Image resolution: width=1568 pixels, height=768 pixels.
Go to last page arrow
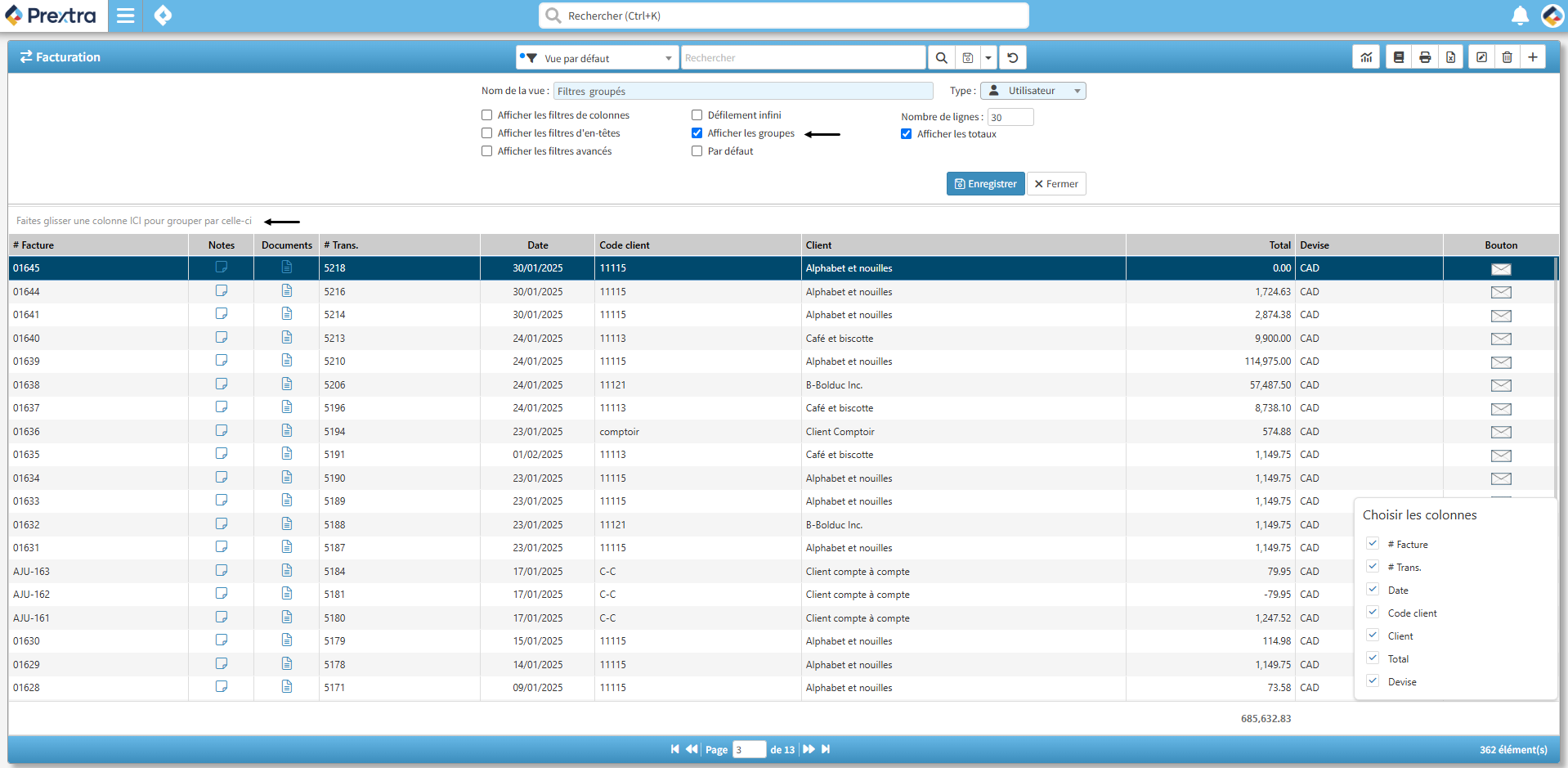click(826, 749)
